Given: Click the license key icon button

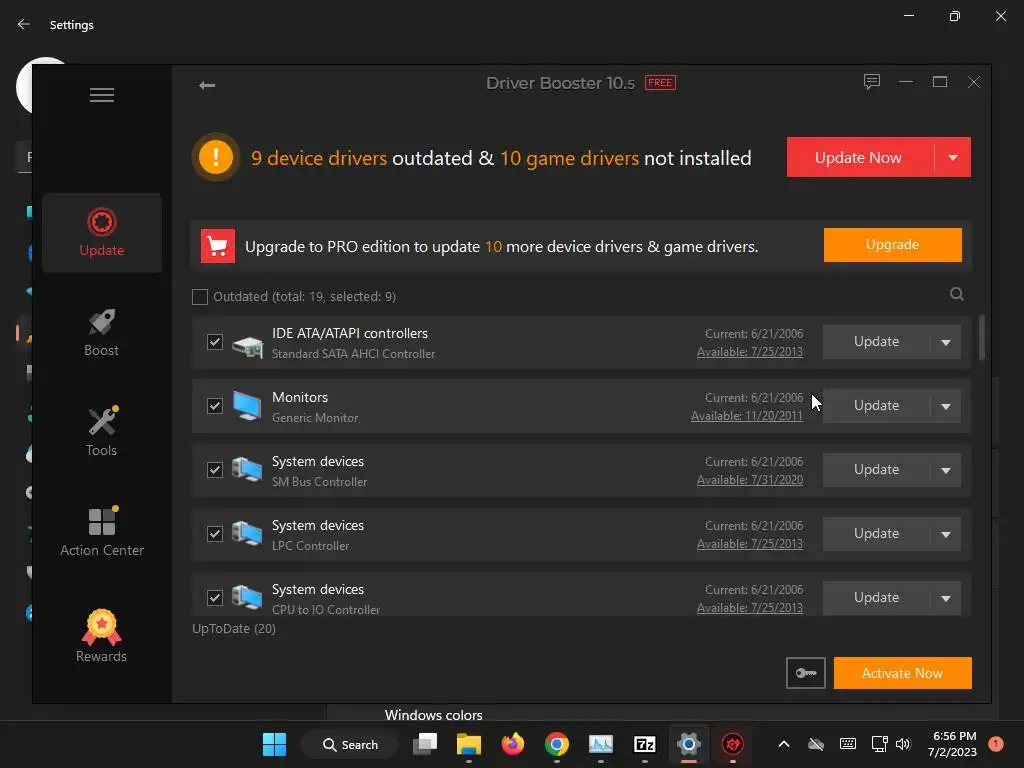Looking at the screenshot, I should [805, 673].
